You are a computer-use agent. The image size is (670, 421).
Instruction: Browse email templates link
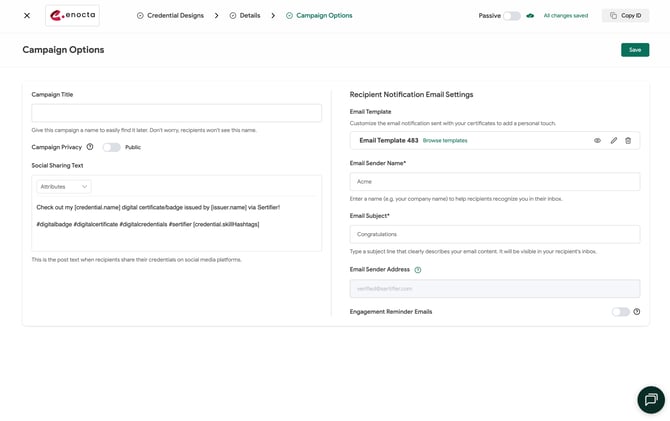(x=445, y=141)
